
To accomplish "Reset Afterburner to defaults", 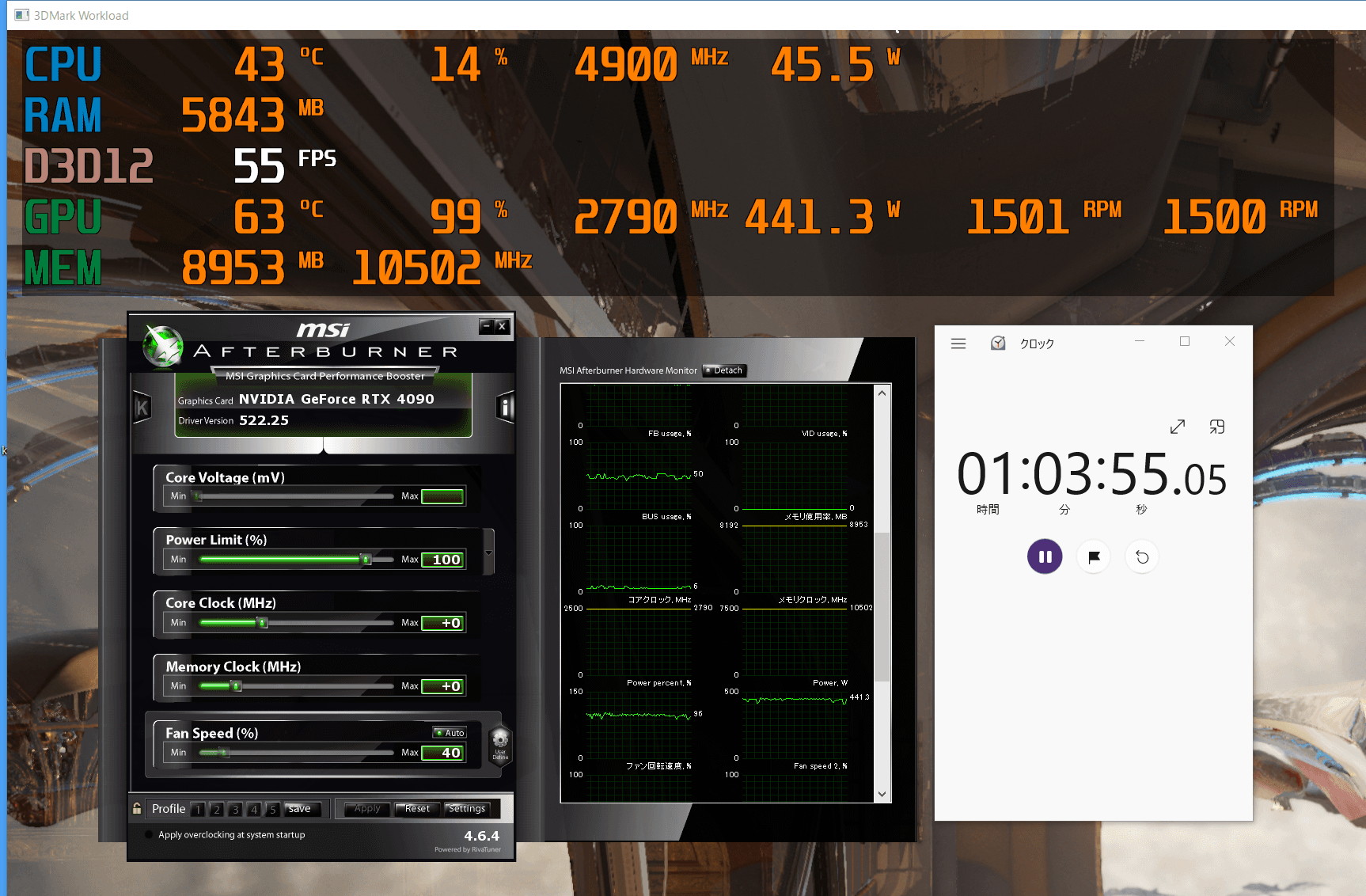I will [417, 809].
